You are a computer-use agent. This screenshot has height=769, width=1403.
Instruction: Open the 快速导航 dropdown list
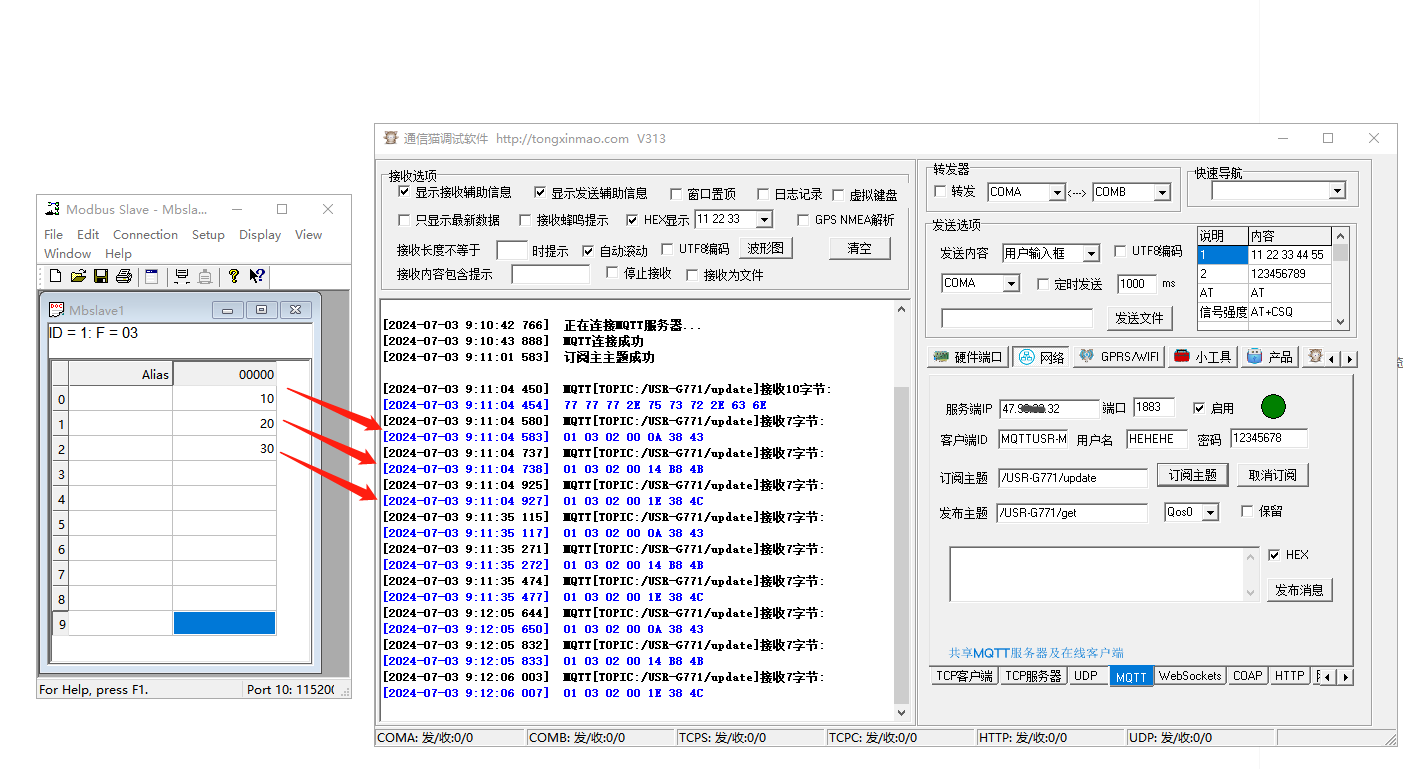coord(1337,191)
